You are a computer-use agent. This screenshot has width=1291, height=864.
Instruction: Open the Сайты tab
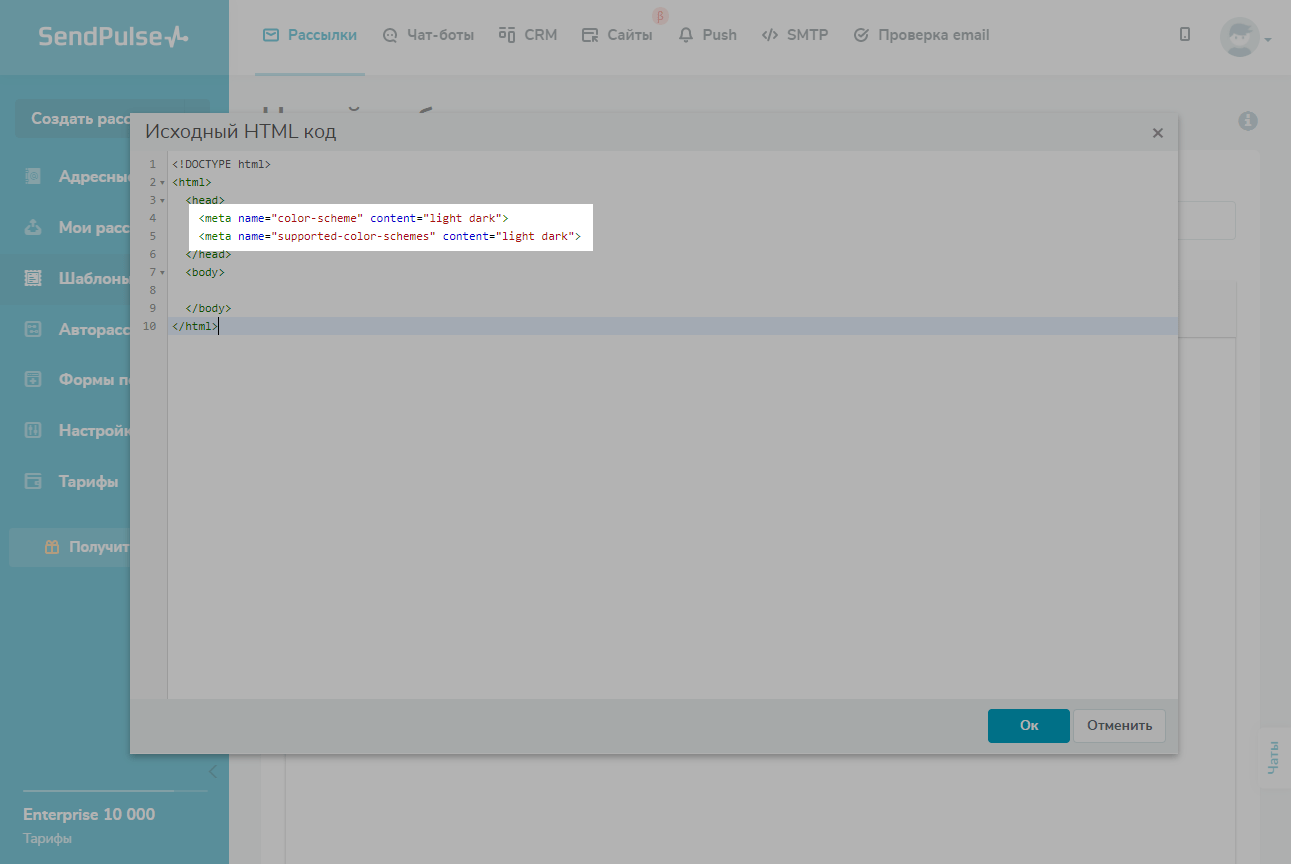point(617,35)
